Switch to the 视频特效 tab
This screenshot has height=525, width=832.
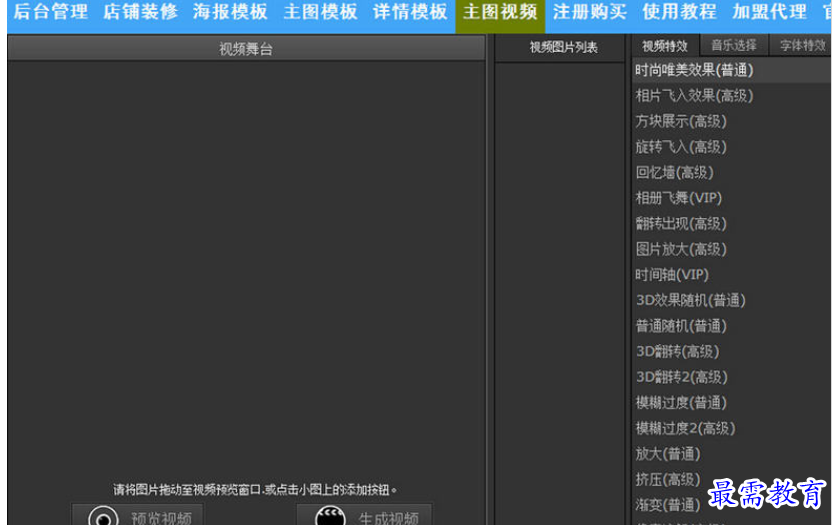[665, 46]
